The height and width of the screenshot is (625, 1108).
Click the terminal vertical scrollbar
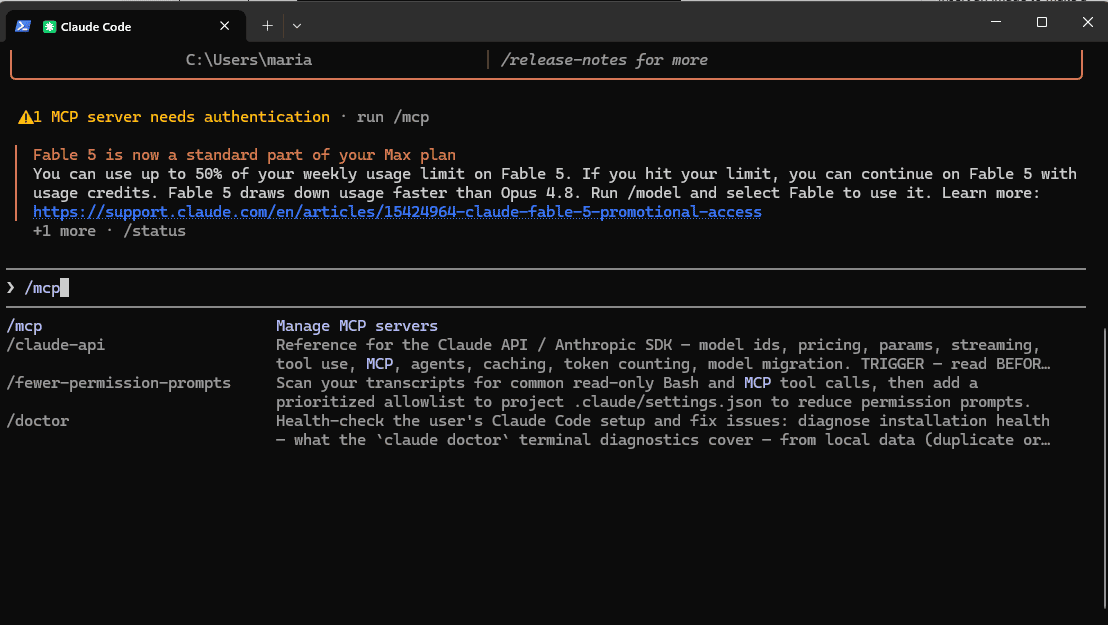click(1104, 467)
